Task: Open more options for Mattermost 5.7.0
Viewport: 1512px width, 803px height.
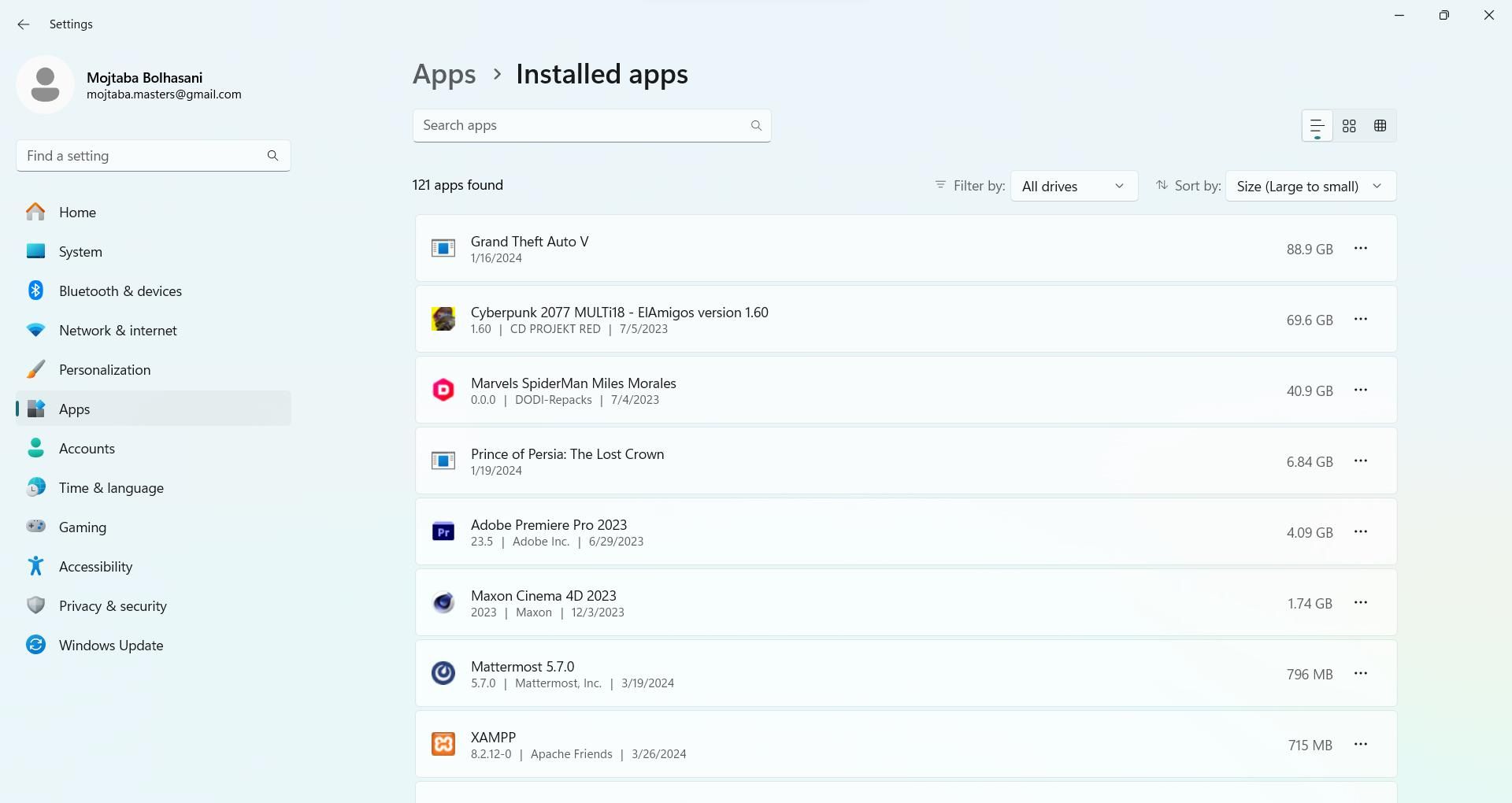Action: [1360, 674]
